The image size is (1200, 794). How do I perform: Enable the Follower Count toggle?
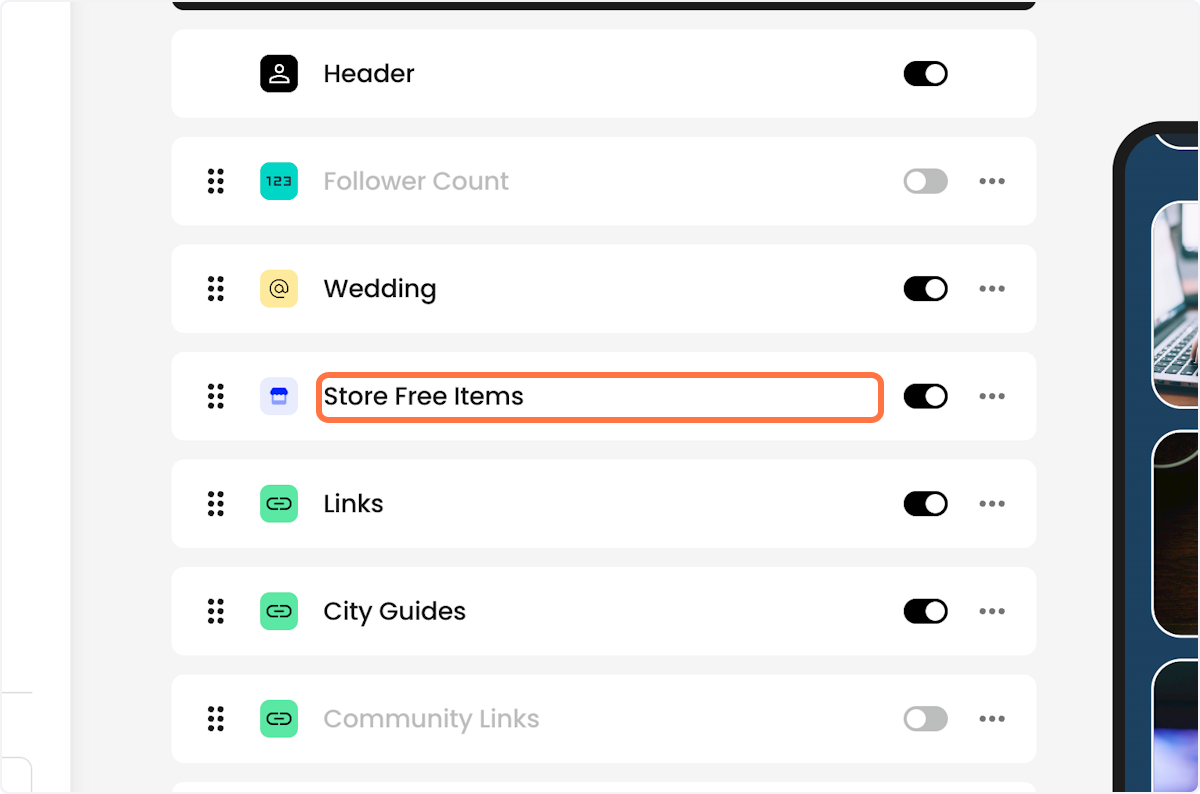tap(925, 181)
